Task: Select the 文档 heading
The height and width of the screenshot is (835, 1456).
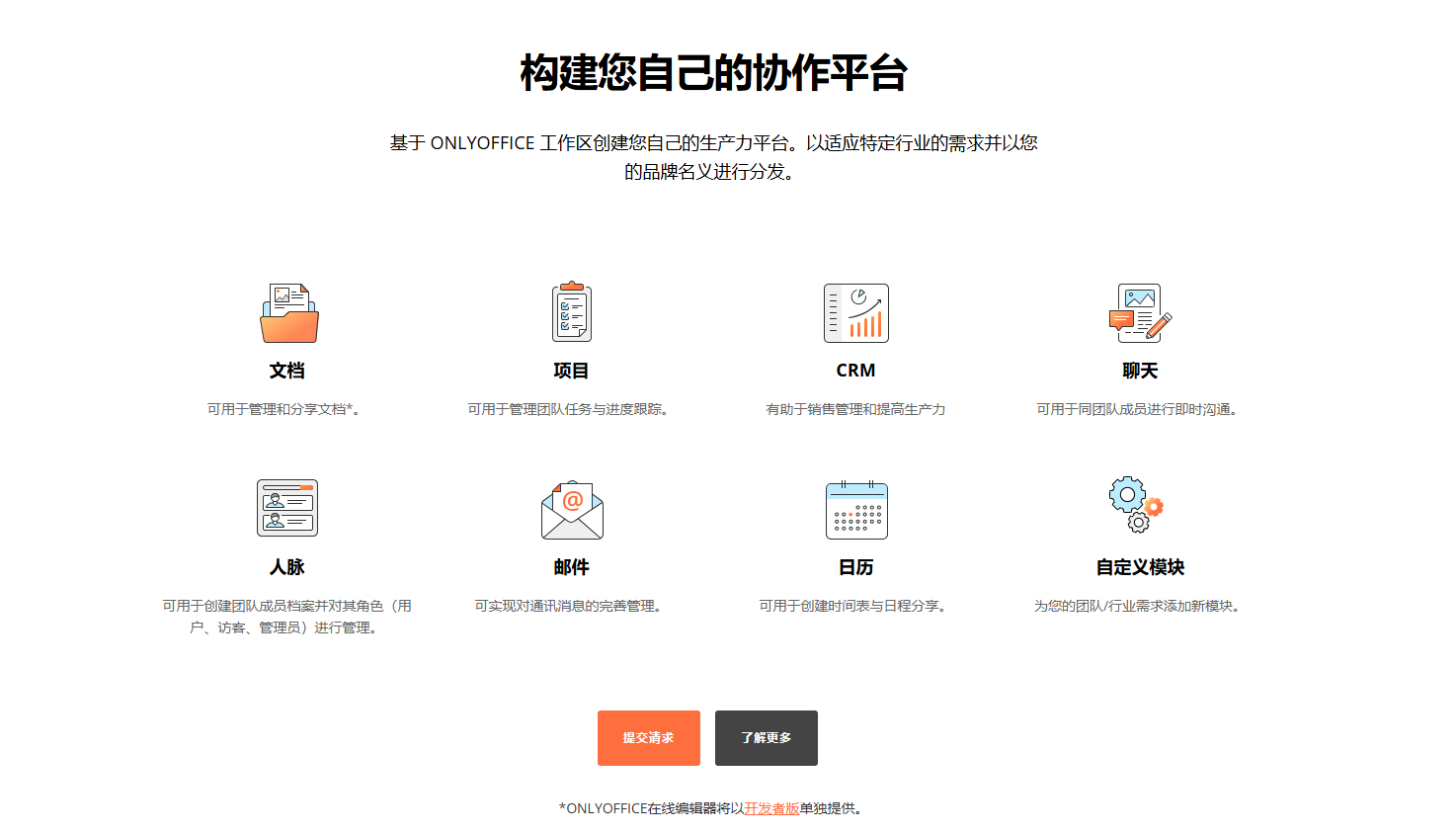Action: 287,371
